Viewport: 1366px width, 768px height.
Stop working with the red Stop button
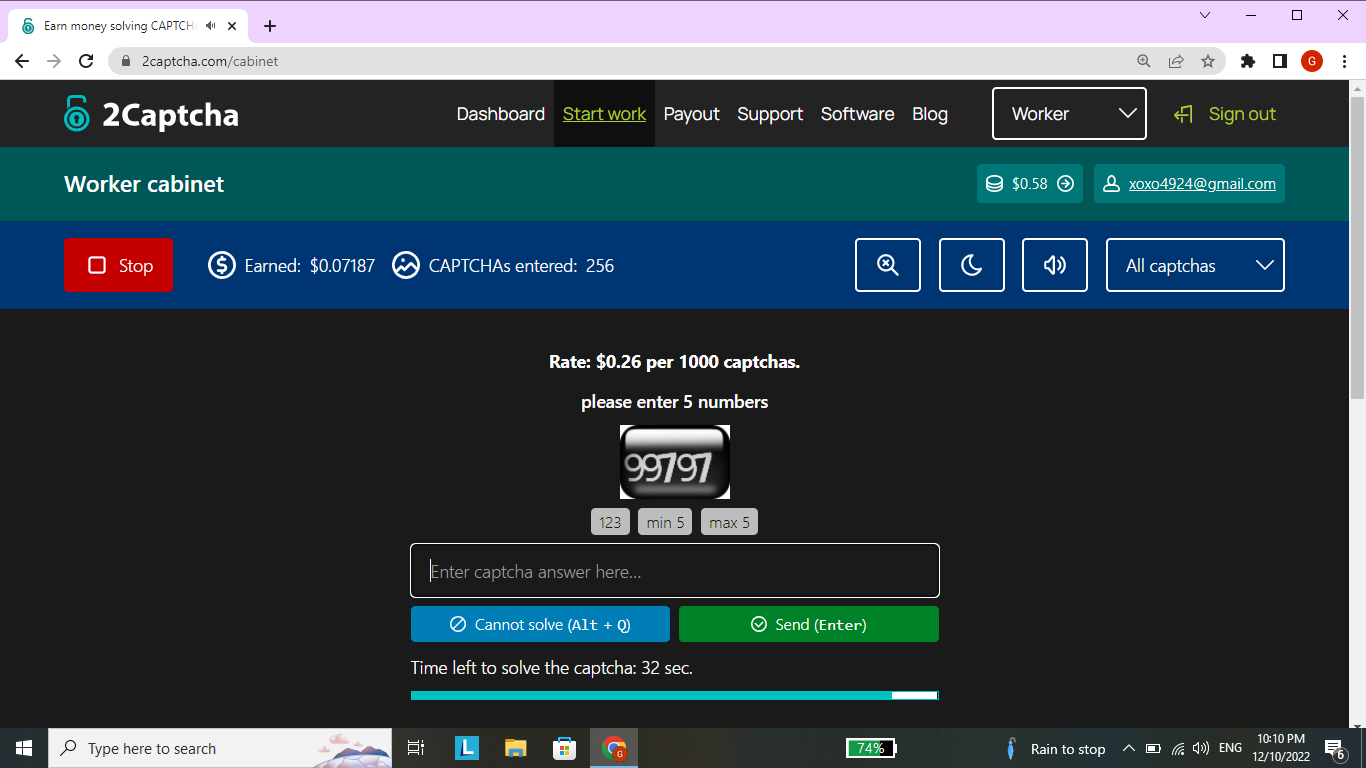[118, 265]
